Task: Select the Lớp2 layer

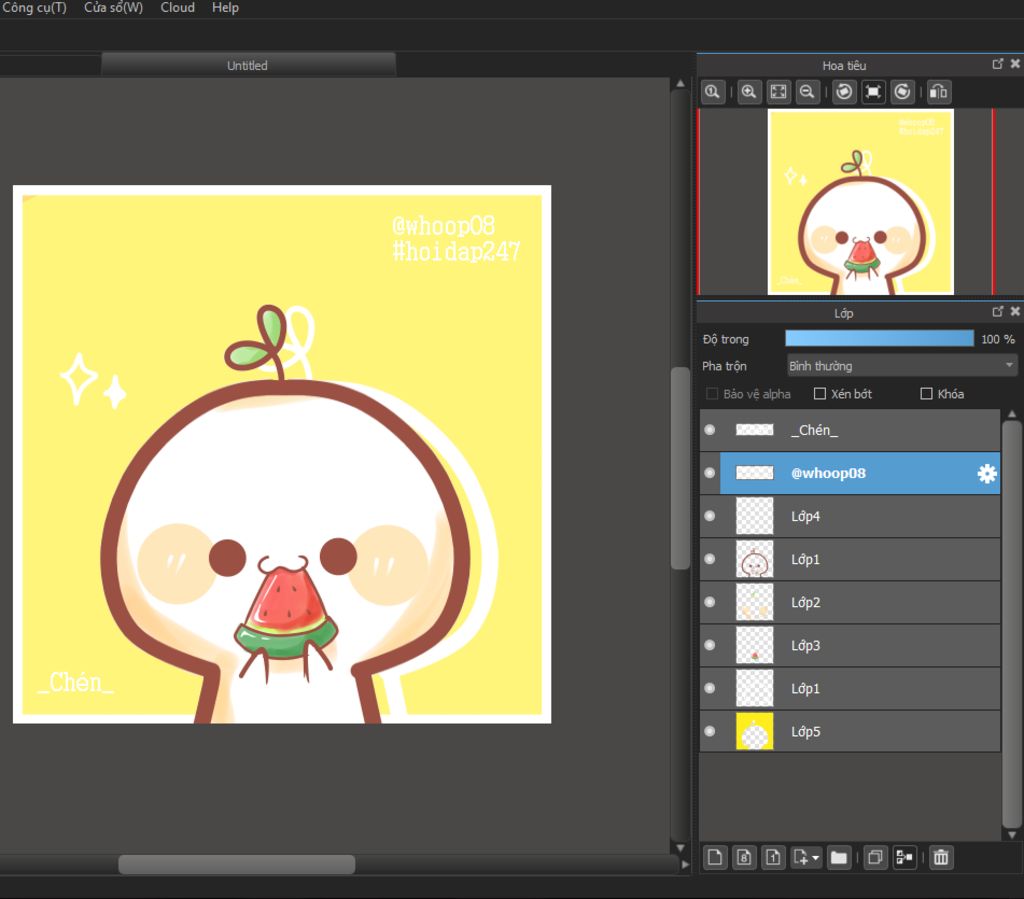Action: (850, 602)
